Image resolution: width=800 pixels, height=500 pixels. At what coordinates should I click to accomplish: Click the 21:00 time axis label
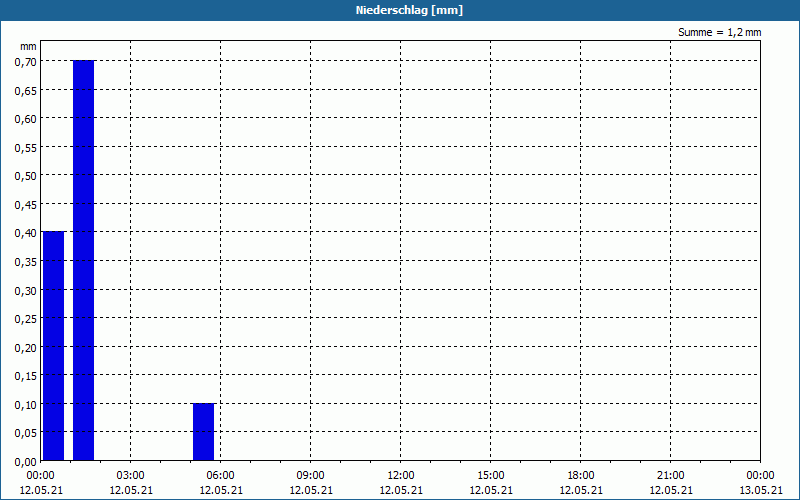(x=670, y=476)
